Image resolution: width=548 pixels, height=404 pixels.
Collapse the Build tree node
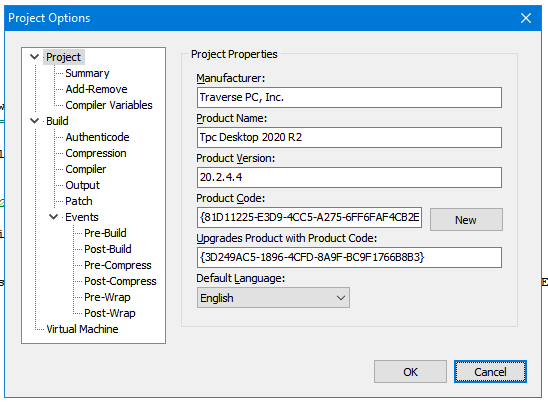(x=35, y=121)
